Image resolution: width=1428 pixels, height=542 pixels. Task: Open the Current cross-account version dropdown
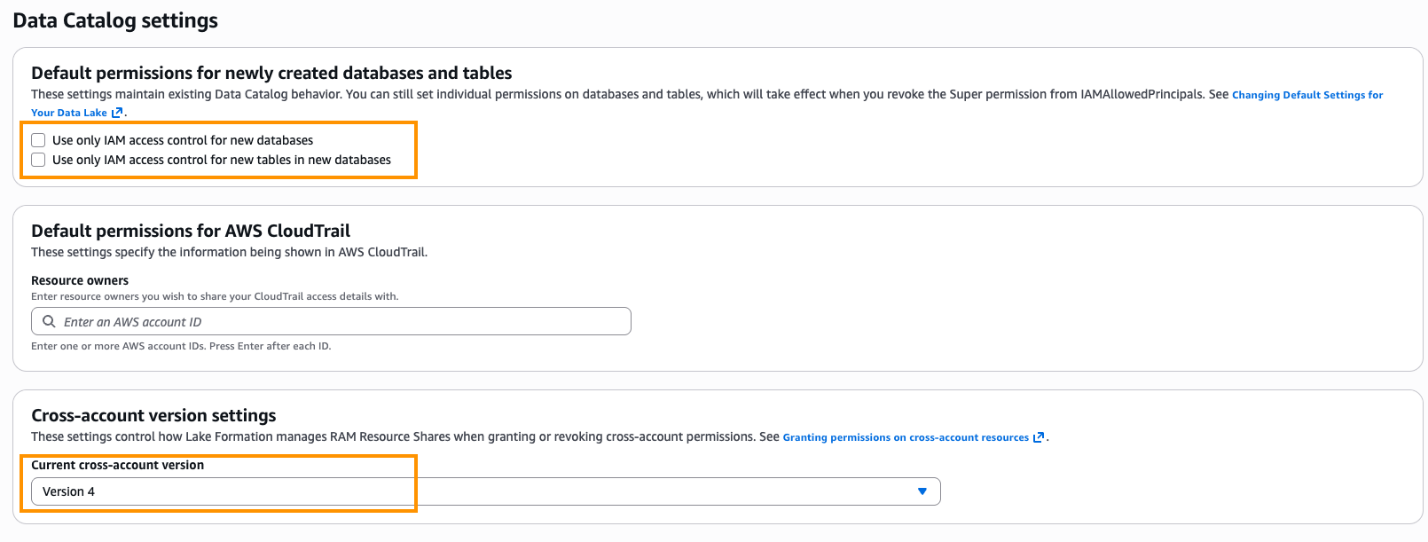point(485,491)
